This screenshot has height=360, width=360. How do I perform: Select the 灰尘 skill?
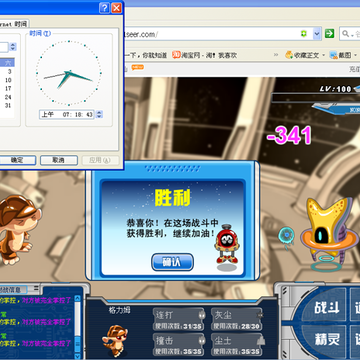[x=237, y=319]
